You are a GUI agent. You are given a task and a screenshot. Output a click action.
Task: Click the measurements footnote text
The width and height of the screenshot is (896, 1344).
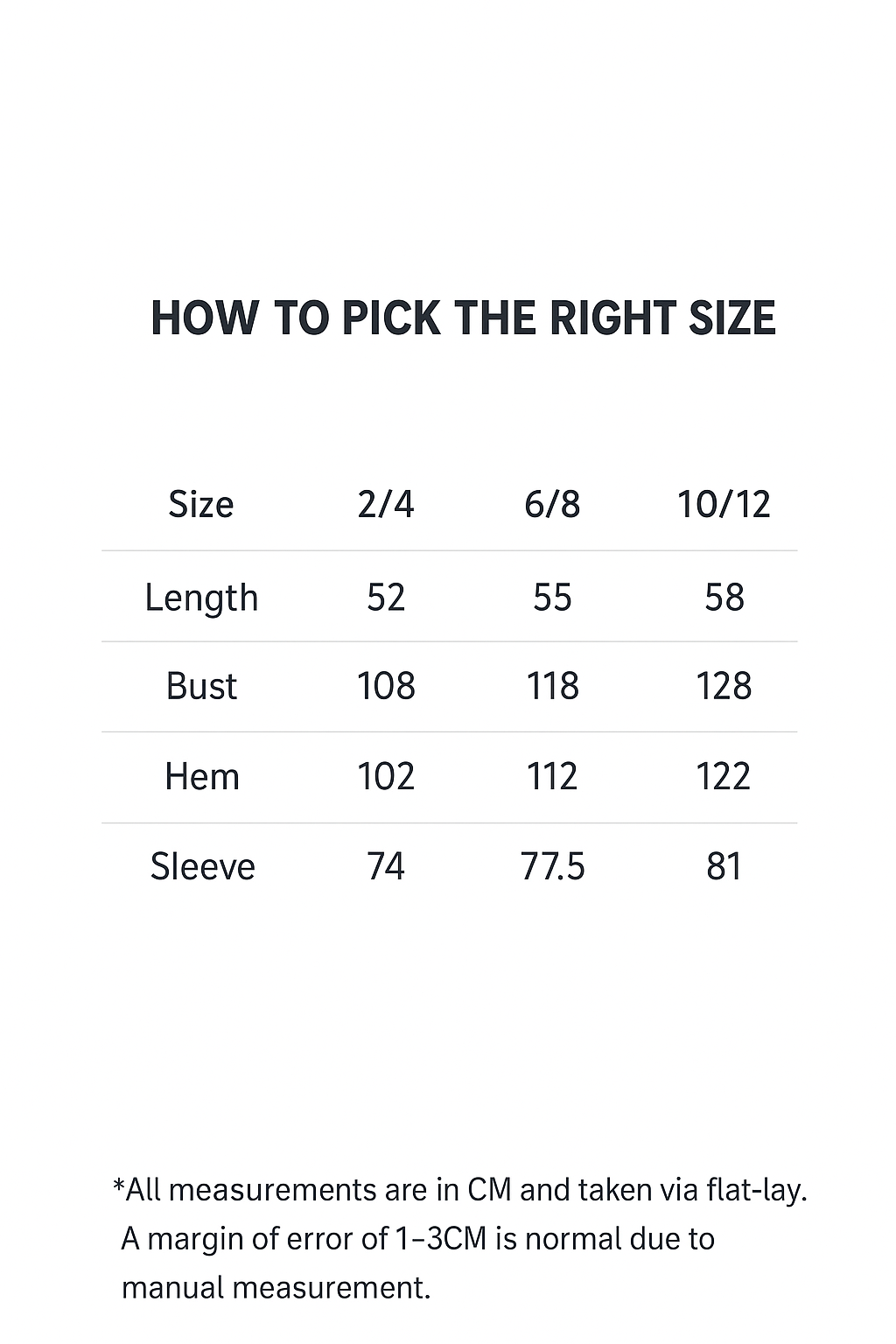pos(459,1239)
